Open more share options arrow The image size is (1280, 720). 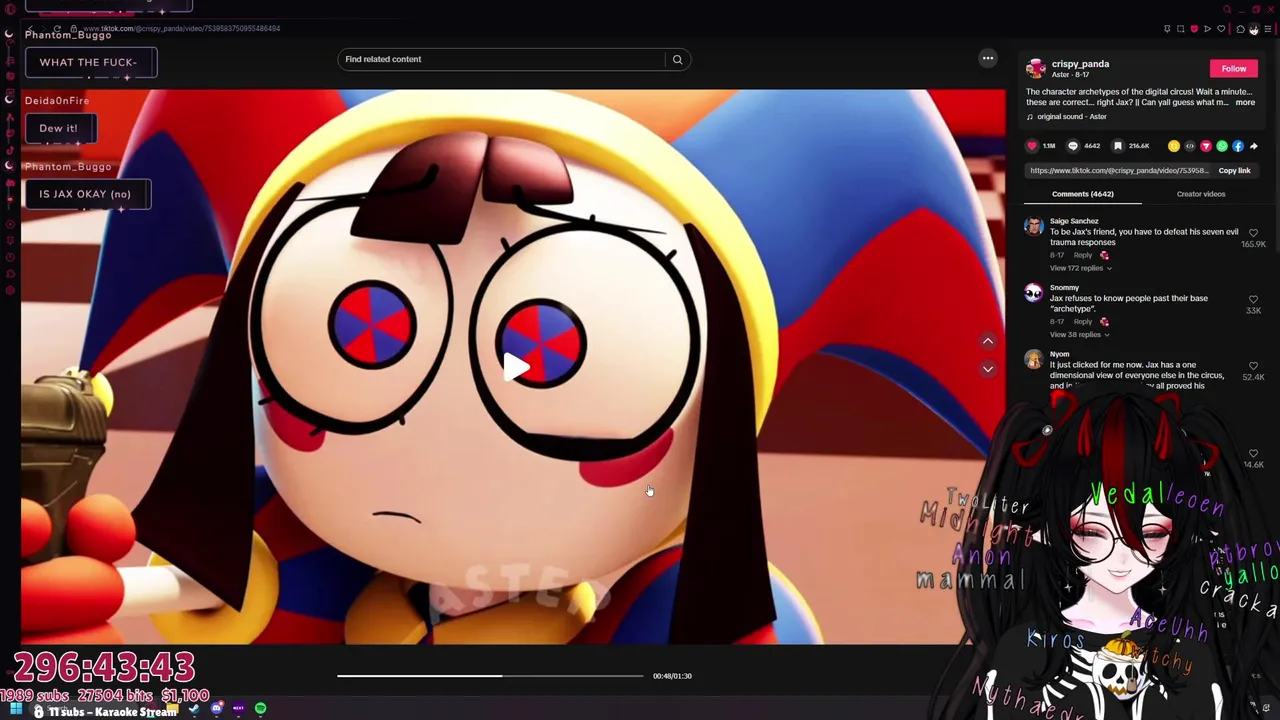click(1254, 146)
